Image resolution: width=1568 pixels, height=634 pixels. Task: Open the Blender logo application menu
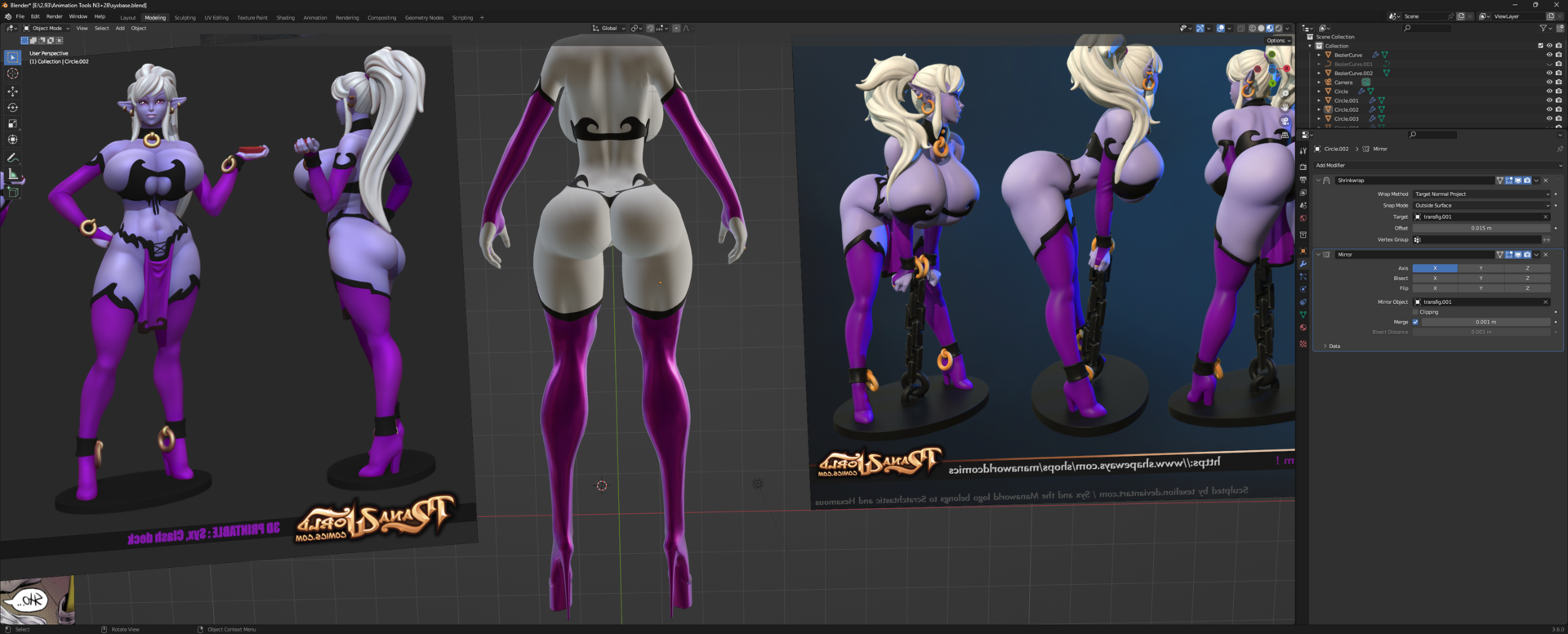[x=7, y=16]
